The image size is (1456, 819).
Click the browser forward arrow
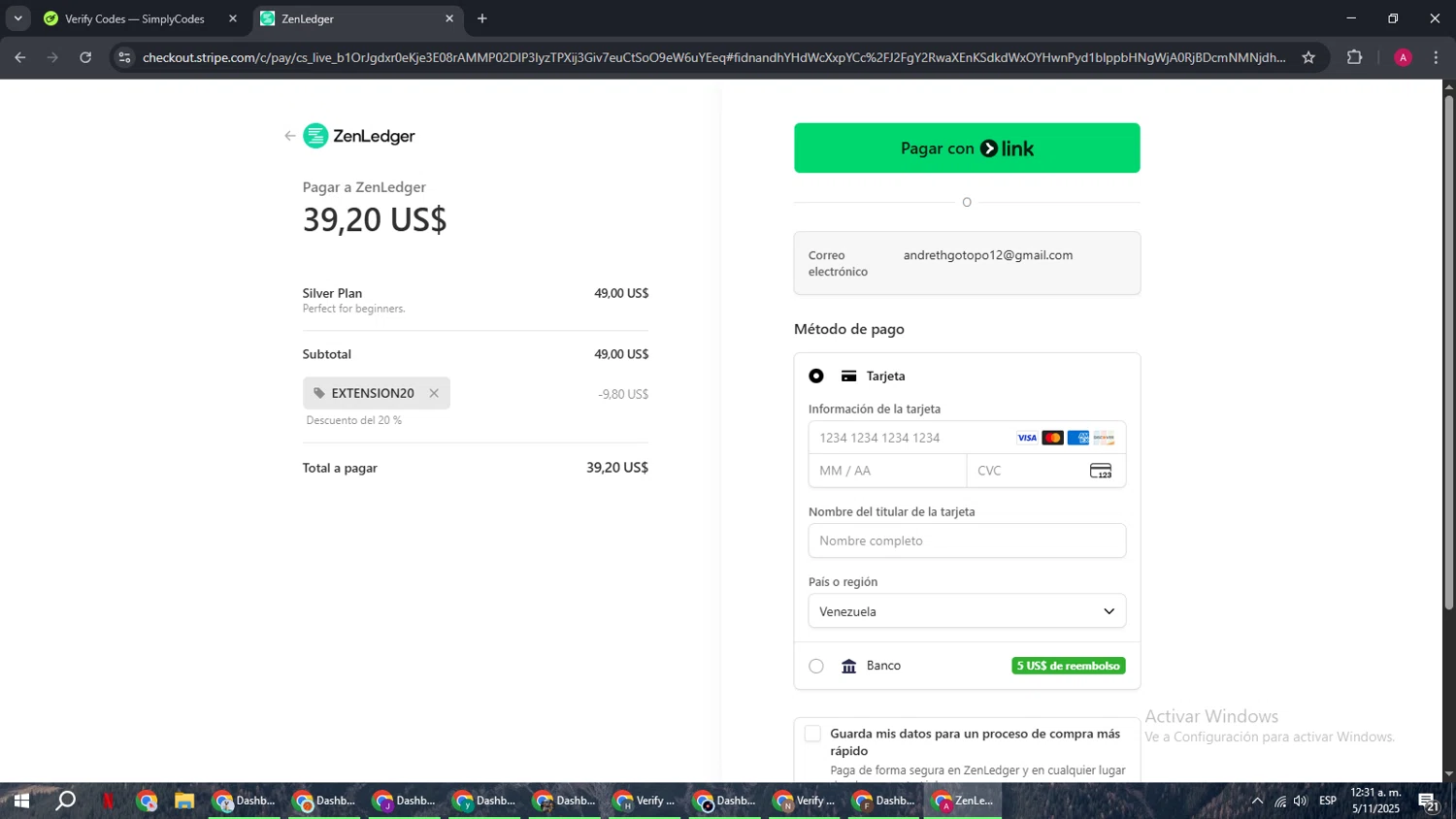click(52, 57)
